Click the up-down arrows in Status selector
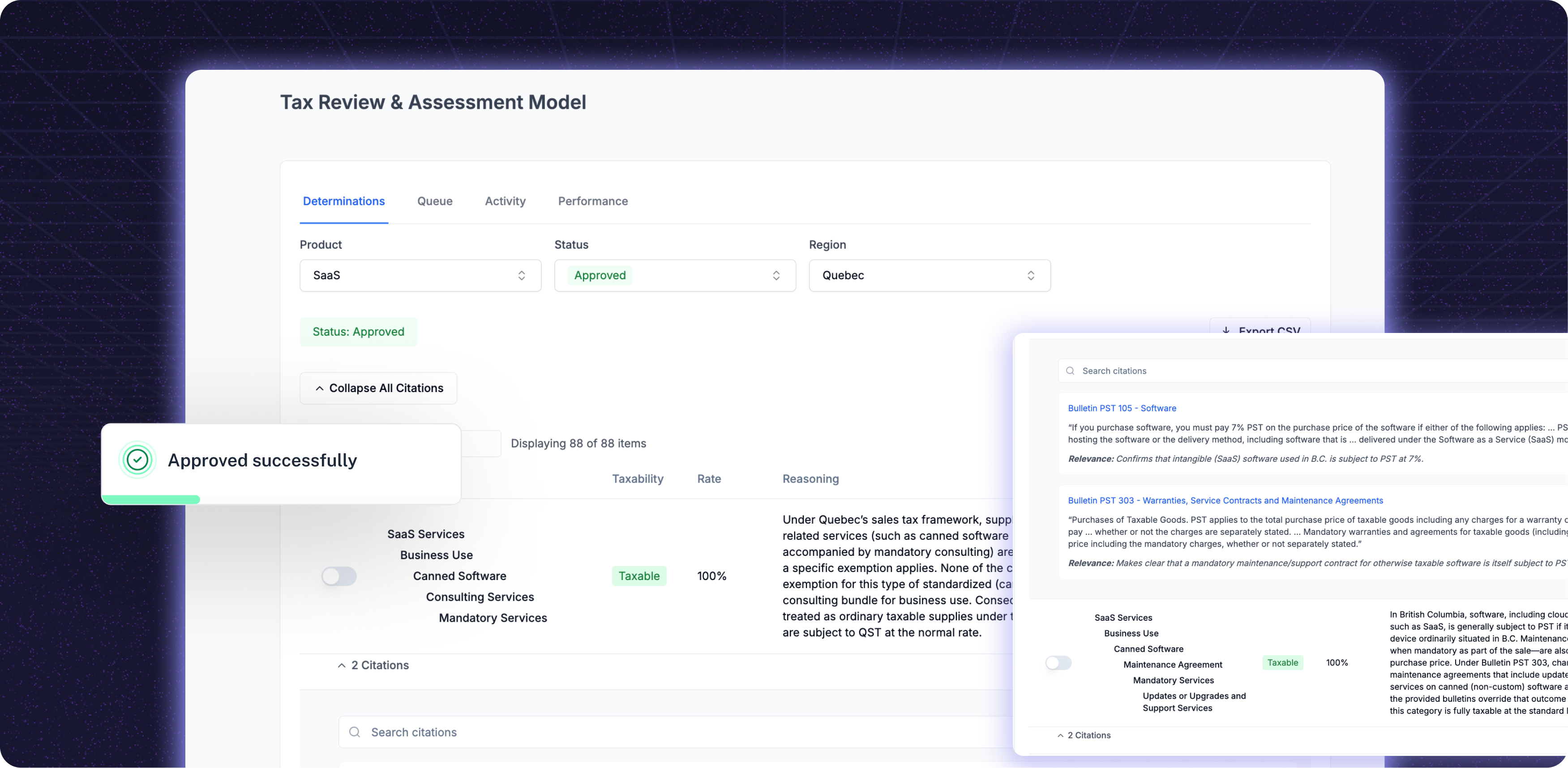This screenshot has height=768, width=1568. point(776,276)
